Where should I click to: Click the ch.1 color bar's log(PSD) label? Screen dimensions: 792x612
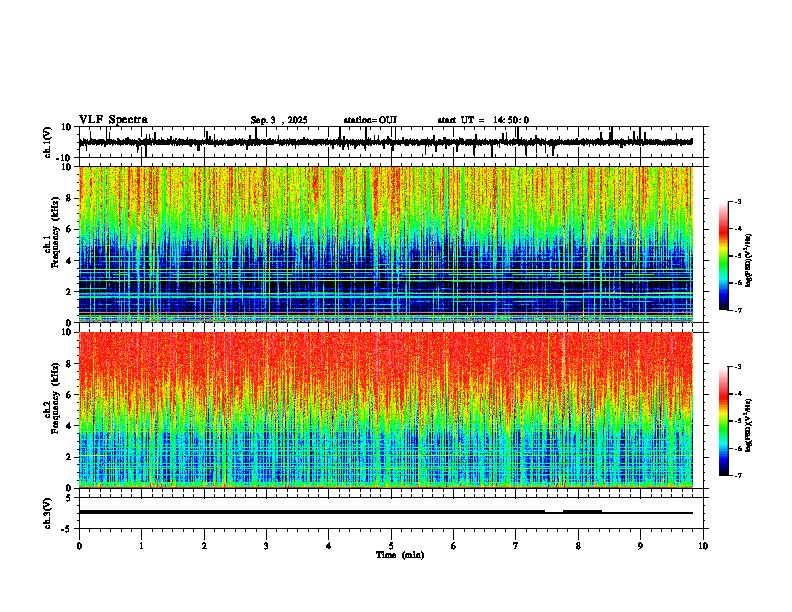click(x=748, y=261)
